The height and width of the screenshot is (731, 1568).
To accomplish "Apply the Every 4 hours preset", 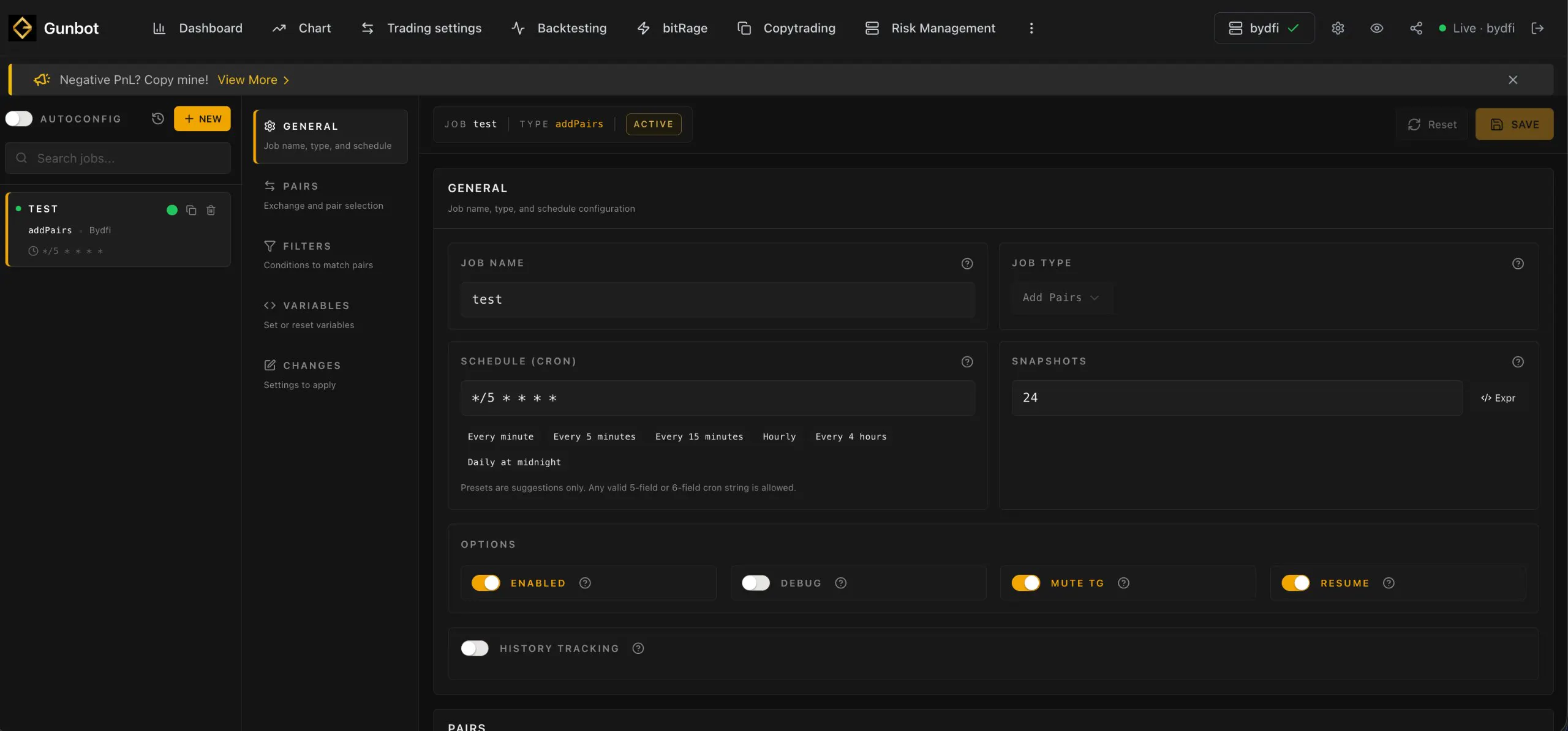I will tap(851, 437).
